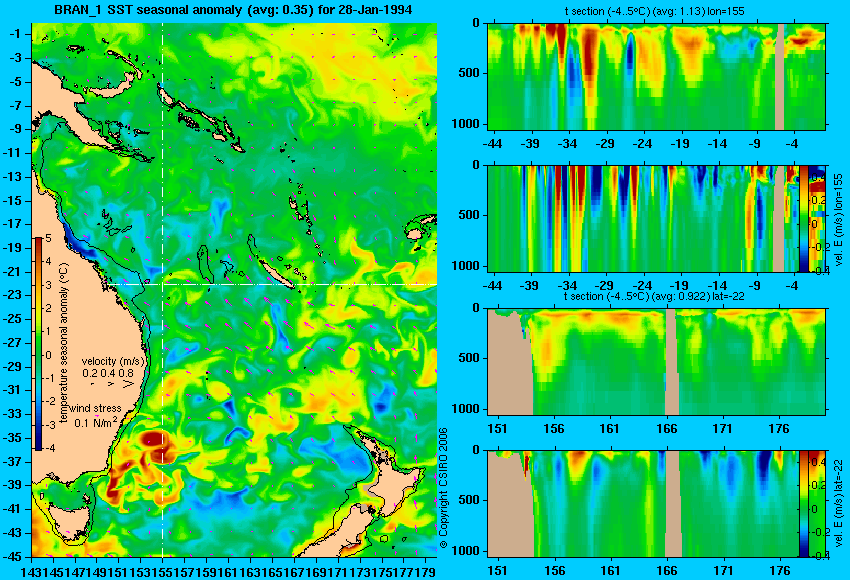Click the "t section ... lat=-22" panel title
The height and width of the screenshot is (580, 850).
654,297
